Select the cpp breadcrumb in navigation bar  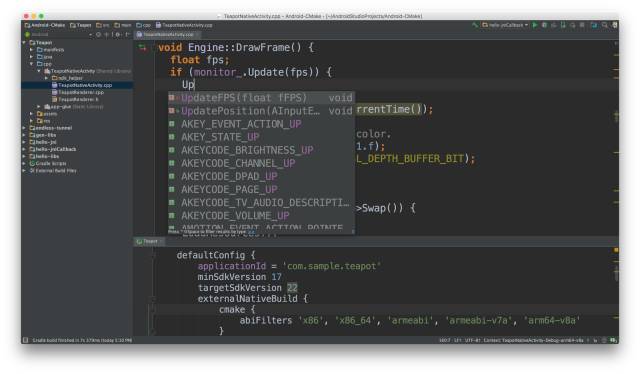[143, 25]
